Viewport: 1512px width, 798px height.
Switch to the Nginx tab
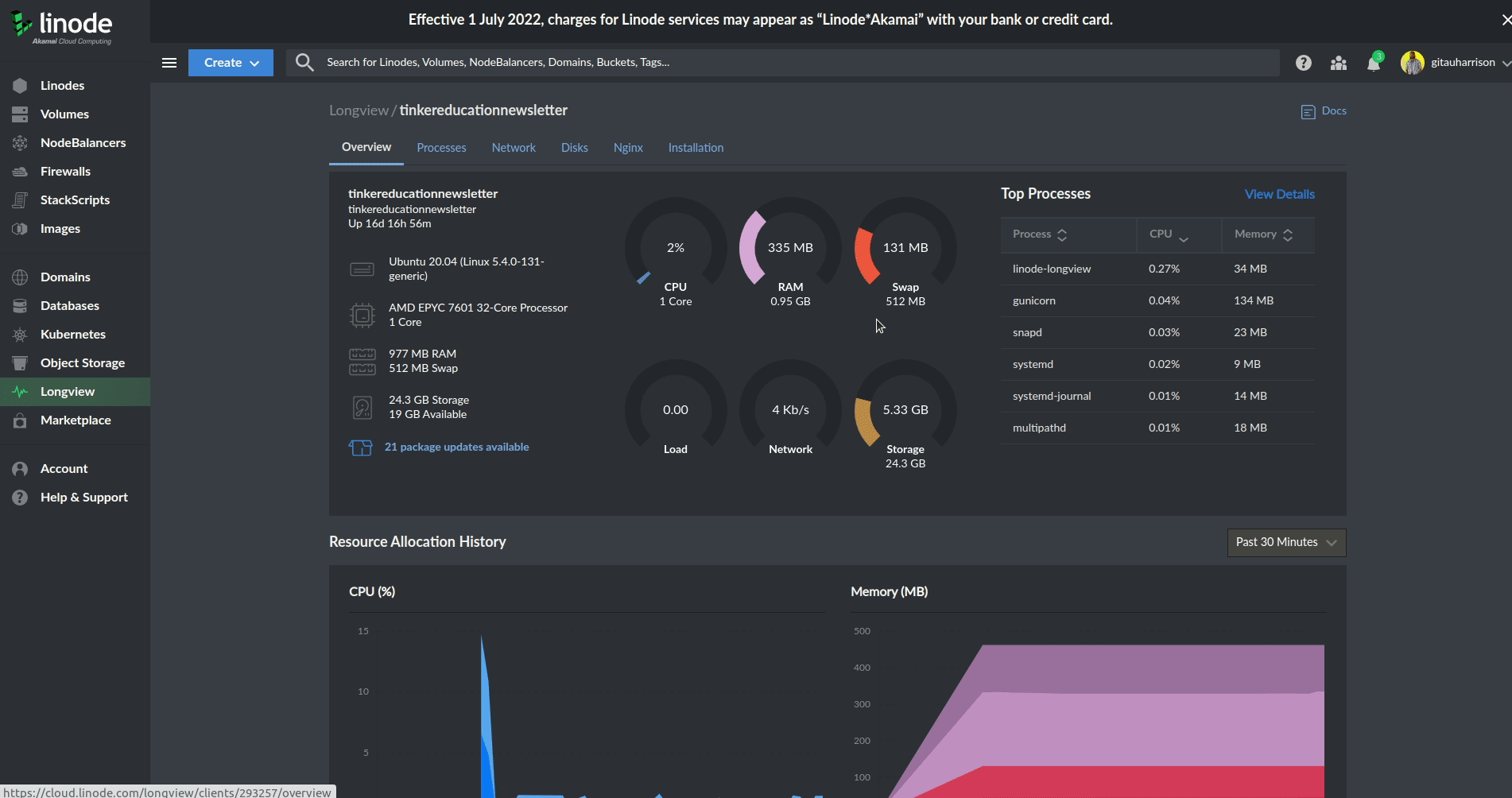[x=628, y=148]
